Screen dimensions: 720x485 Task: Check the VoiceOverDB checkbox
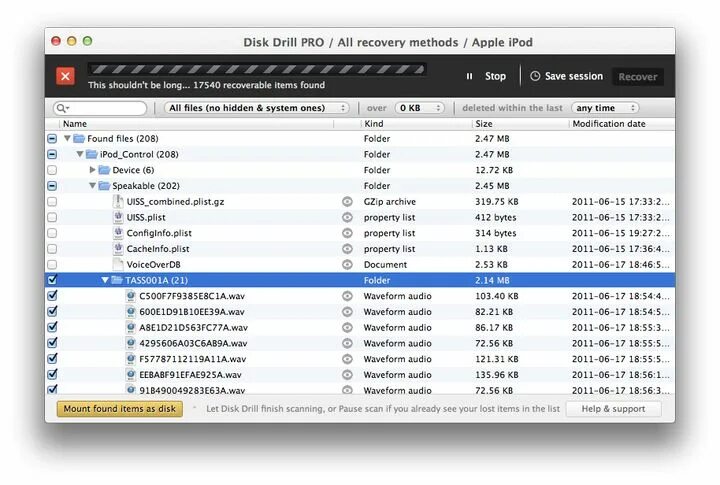pos(52,265)
